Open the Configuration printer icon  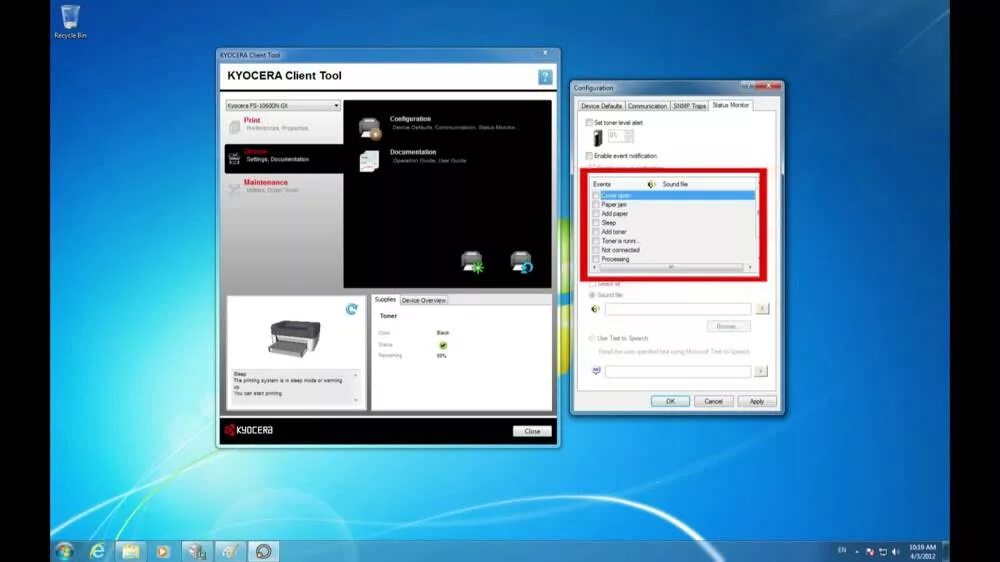click(x=369, y=128)
